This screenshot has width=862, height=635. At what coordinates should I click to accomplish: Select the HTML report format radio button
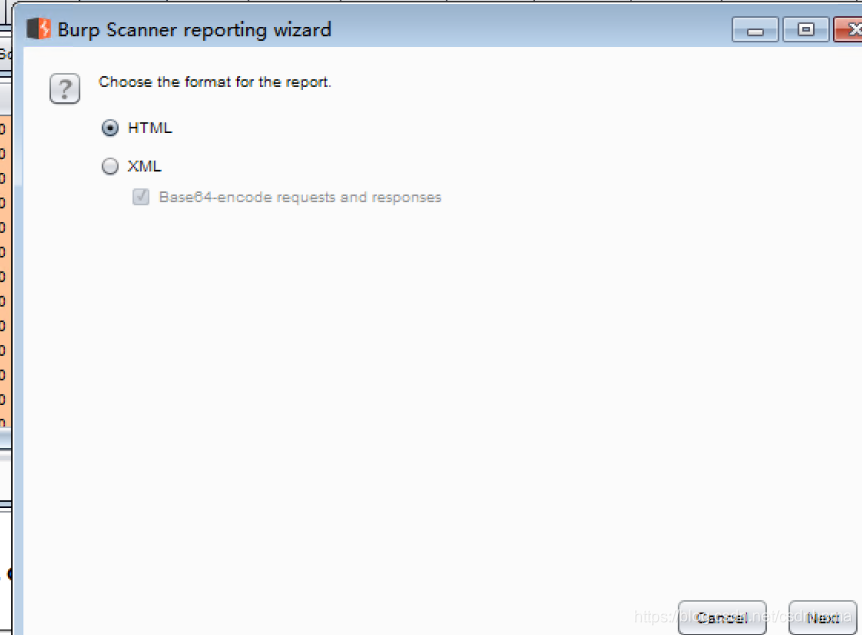[110, 128]
